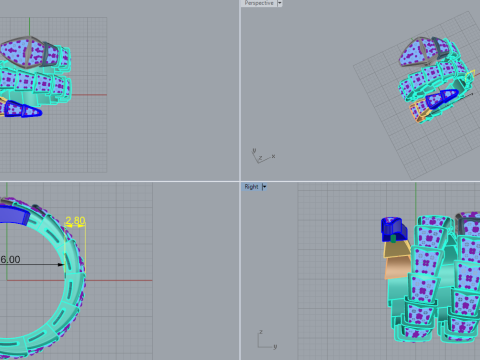Open the Perspective viewport dropdown arrow

pos(280,3)
